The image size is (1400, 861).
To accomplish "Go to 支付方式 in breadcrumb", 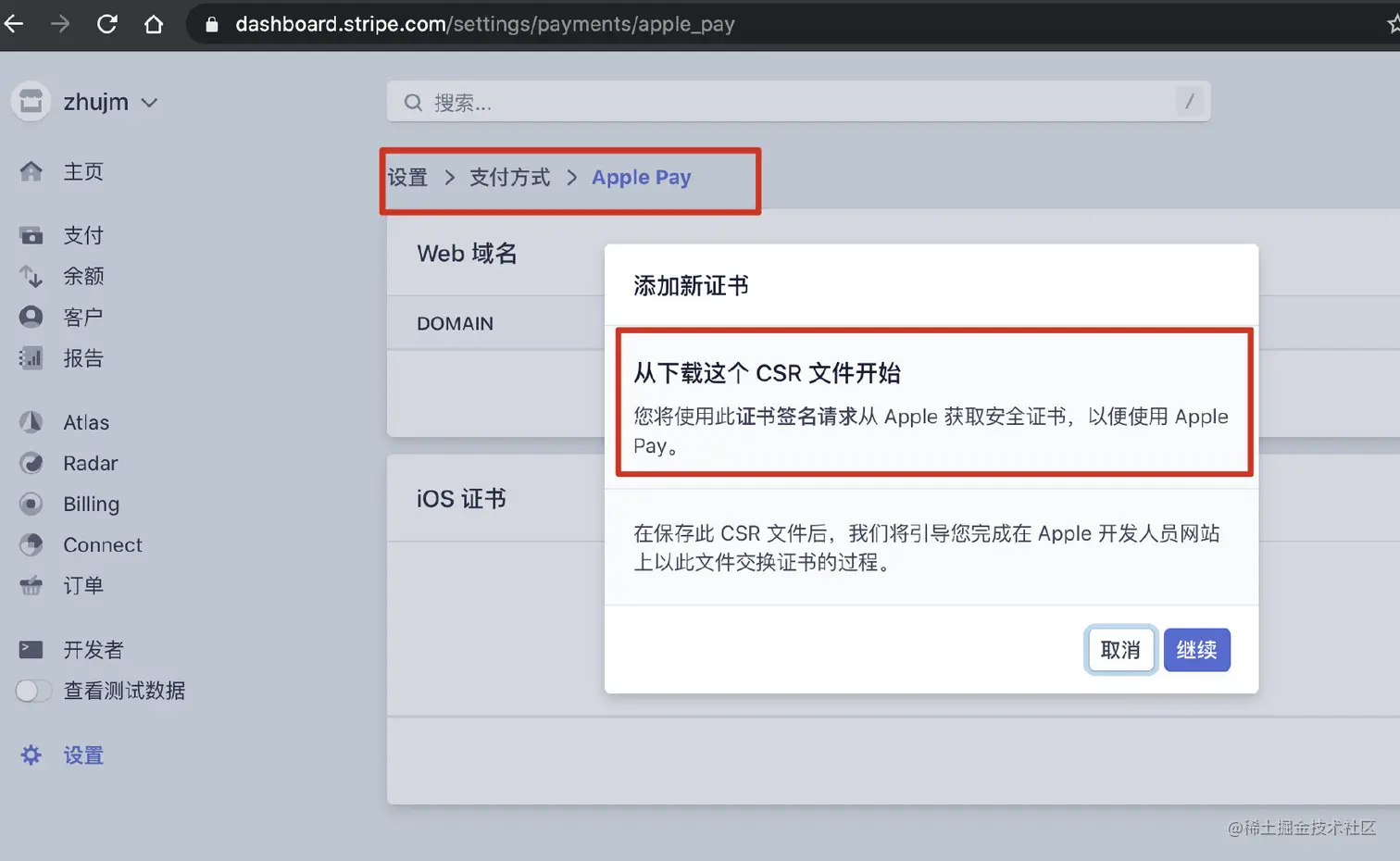I will click(x=510, y=177).
